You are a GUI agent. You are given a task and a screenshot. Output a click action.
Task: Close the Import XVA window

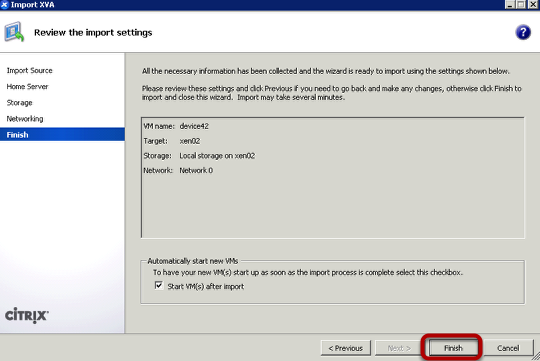(533, 4)
